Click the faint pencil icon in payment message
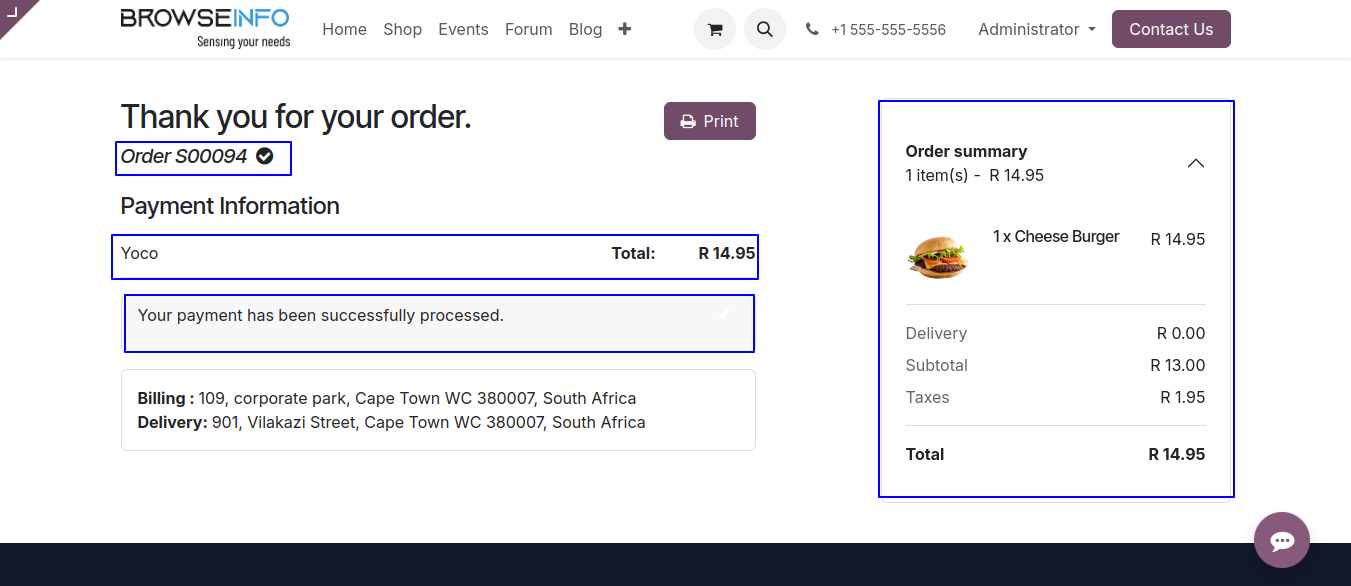This screenshot has width=1351, height=586. (x=725, y=314)
